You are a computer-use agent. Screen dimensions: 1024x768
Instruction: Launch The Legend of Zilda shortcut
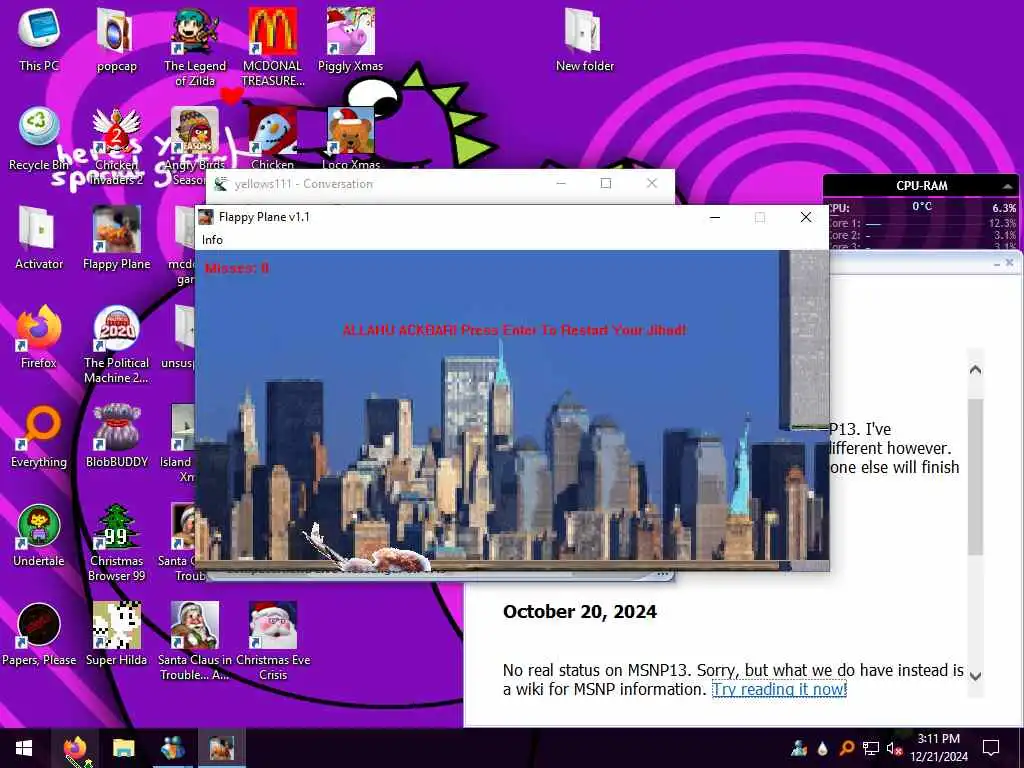click(195, 47)
